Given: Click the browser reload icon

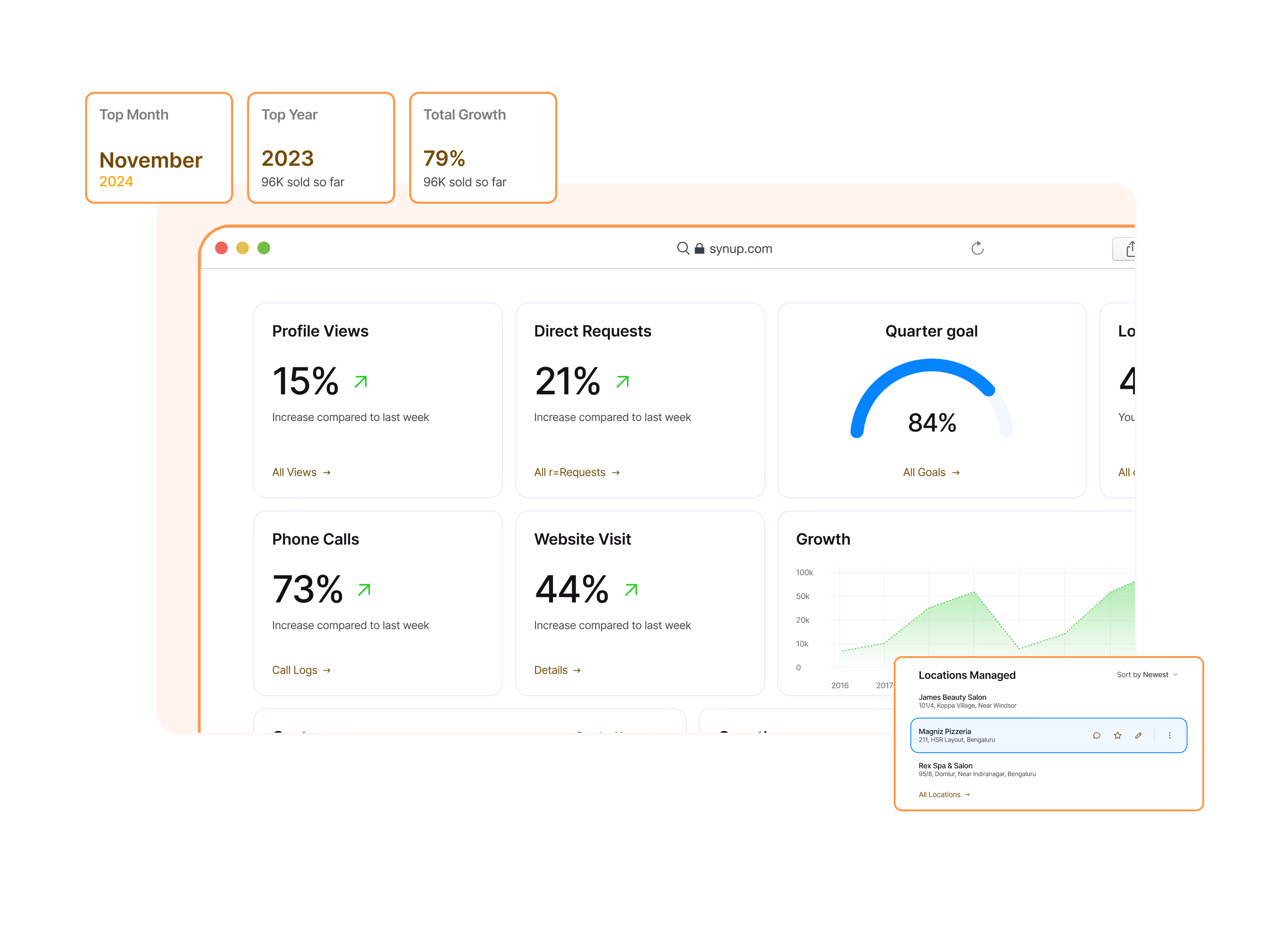Looking at the screenshot, I should [x=977, y=248].
